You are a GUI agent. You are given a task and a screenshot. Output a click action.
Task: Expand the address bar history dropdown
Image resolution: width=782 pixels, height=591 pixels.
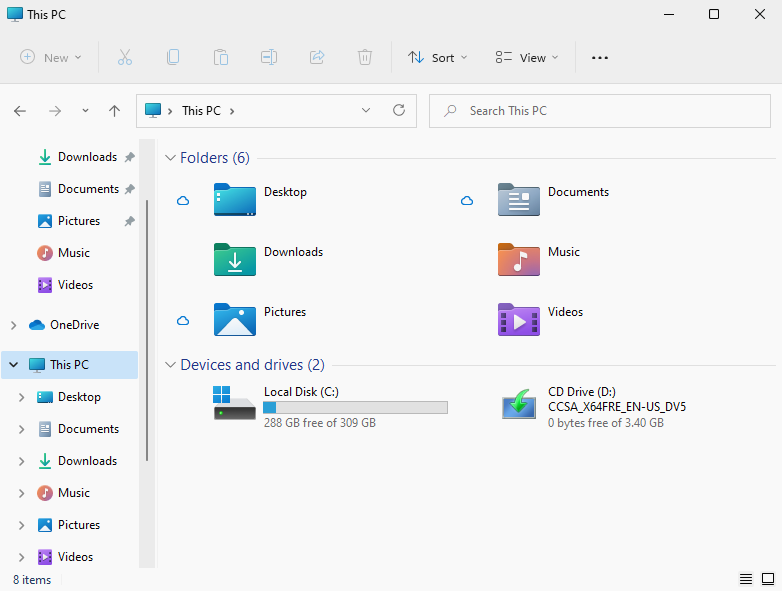pyautogui.click(x=366, y=110)
